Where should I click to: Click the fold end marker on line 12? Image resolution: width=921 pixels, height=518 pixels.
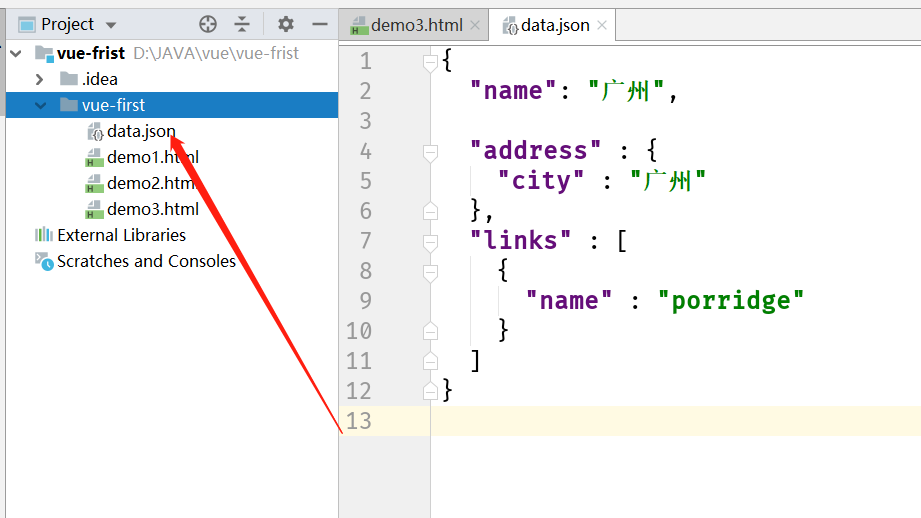[x=430, y=391]
